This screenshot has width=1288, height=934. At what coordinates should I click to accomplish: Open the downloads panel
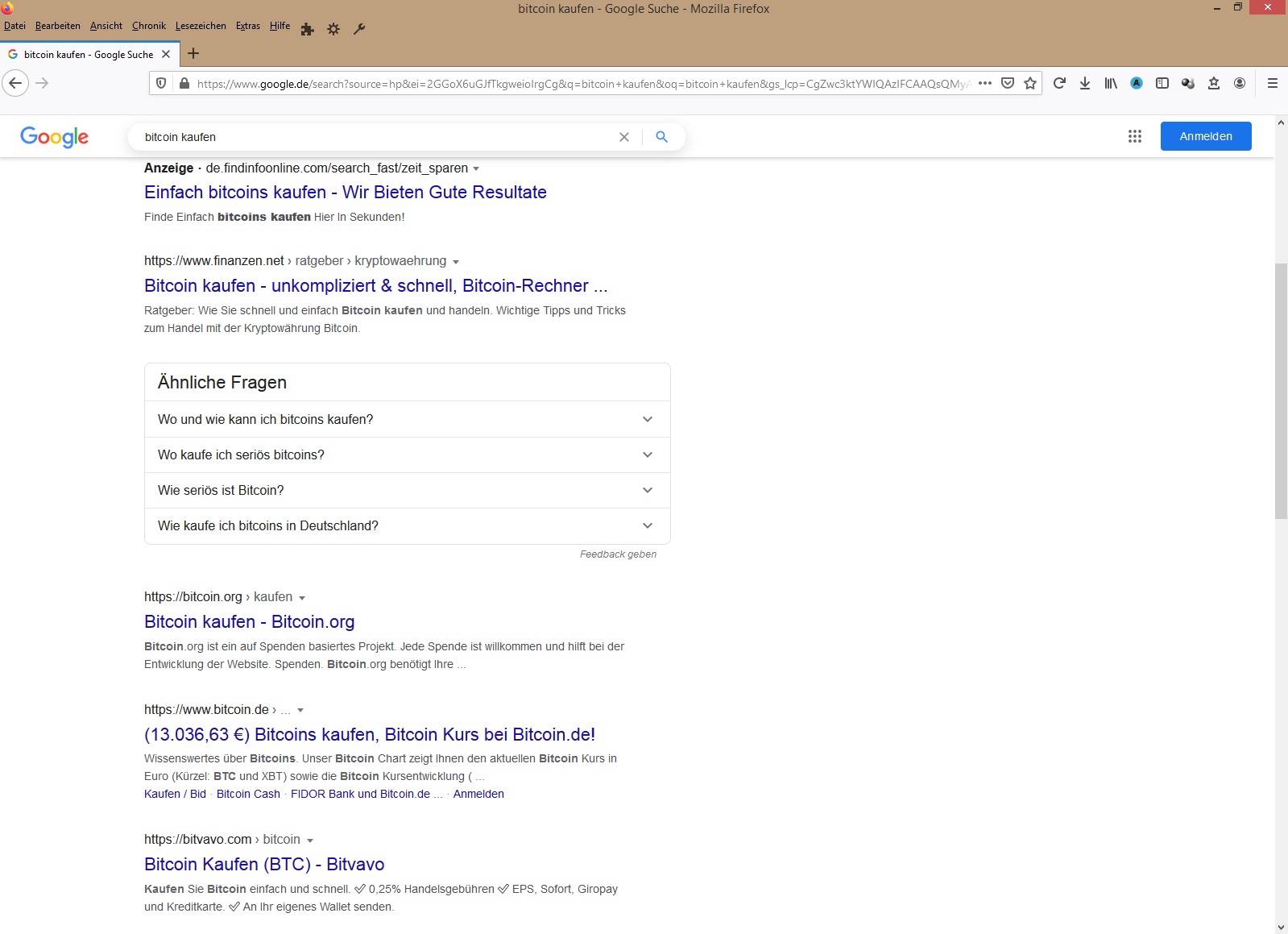click(1085, 83)
